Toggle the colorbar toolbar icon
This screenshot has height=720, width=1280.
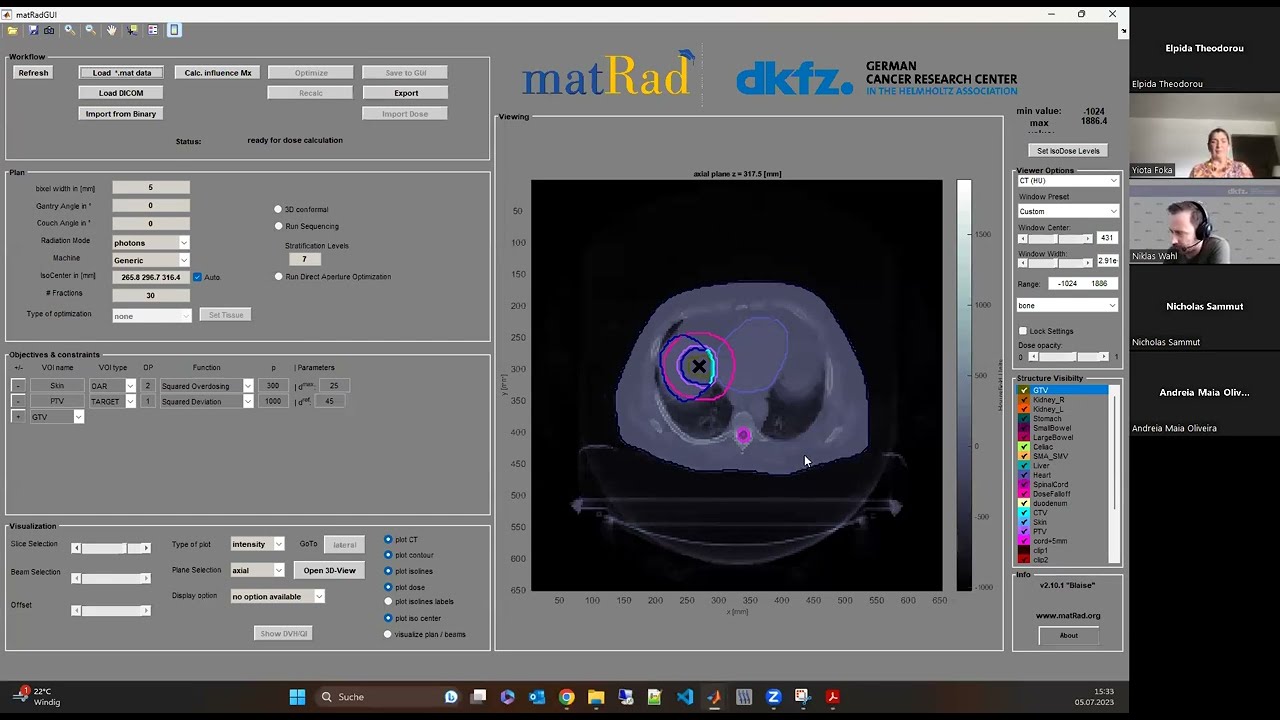coord(174,30)
